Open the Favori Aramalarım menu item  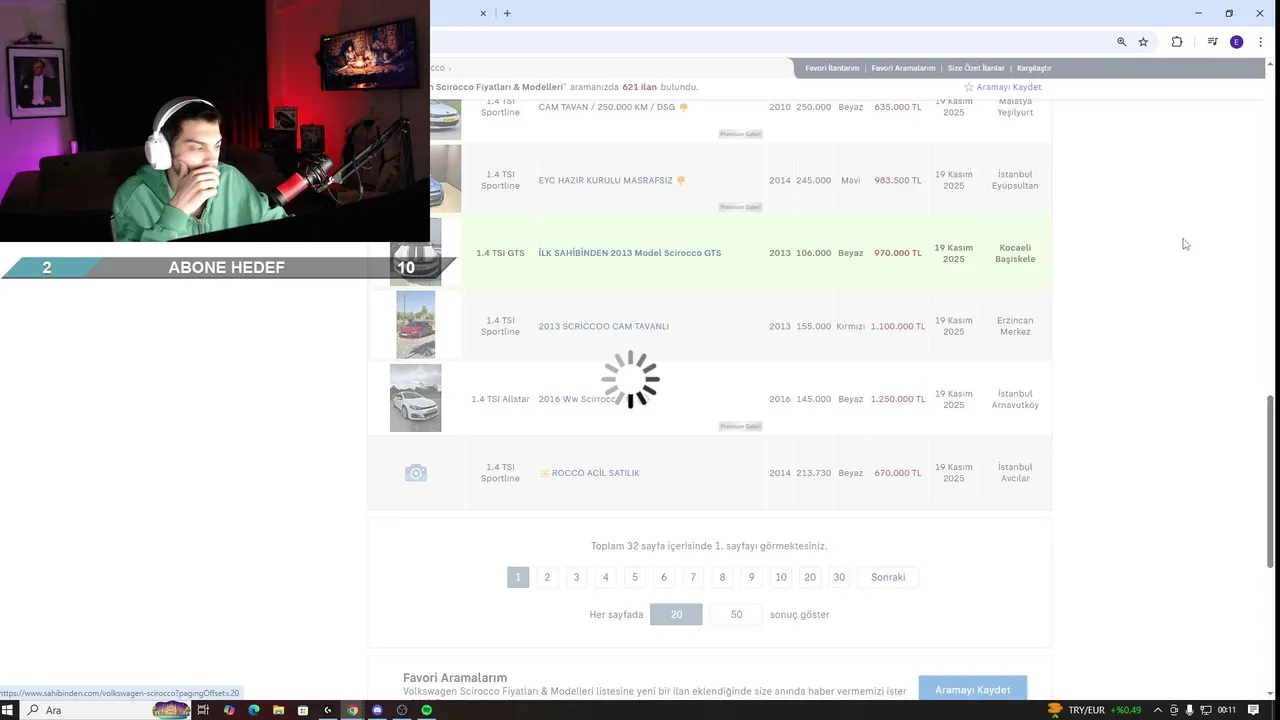(x=903, y=68)
